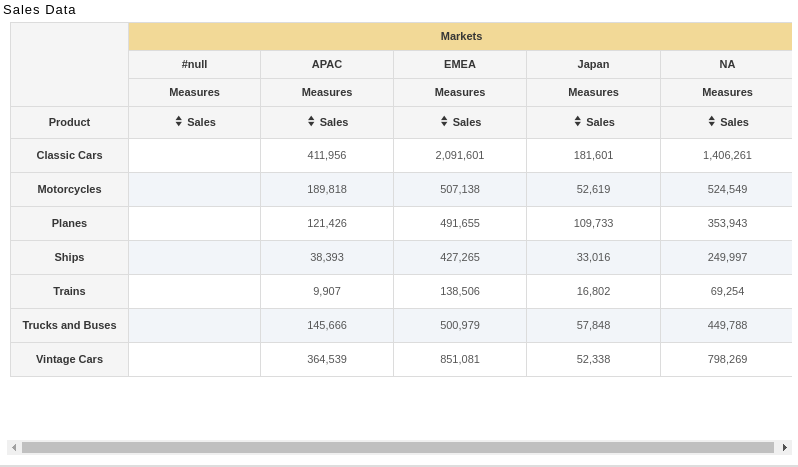Select the APAC market header
The width and height of the screenshot is (798, 467).
tap(327, 64)
